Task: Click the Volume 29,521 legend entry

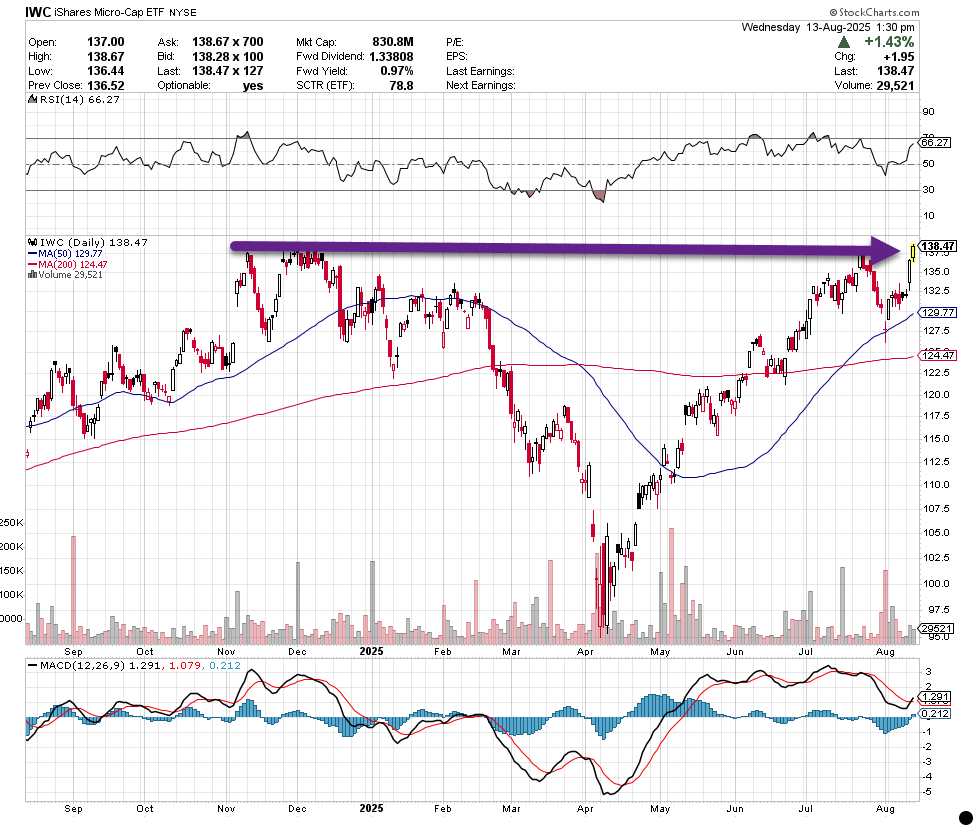Action: pos(70,275)
